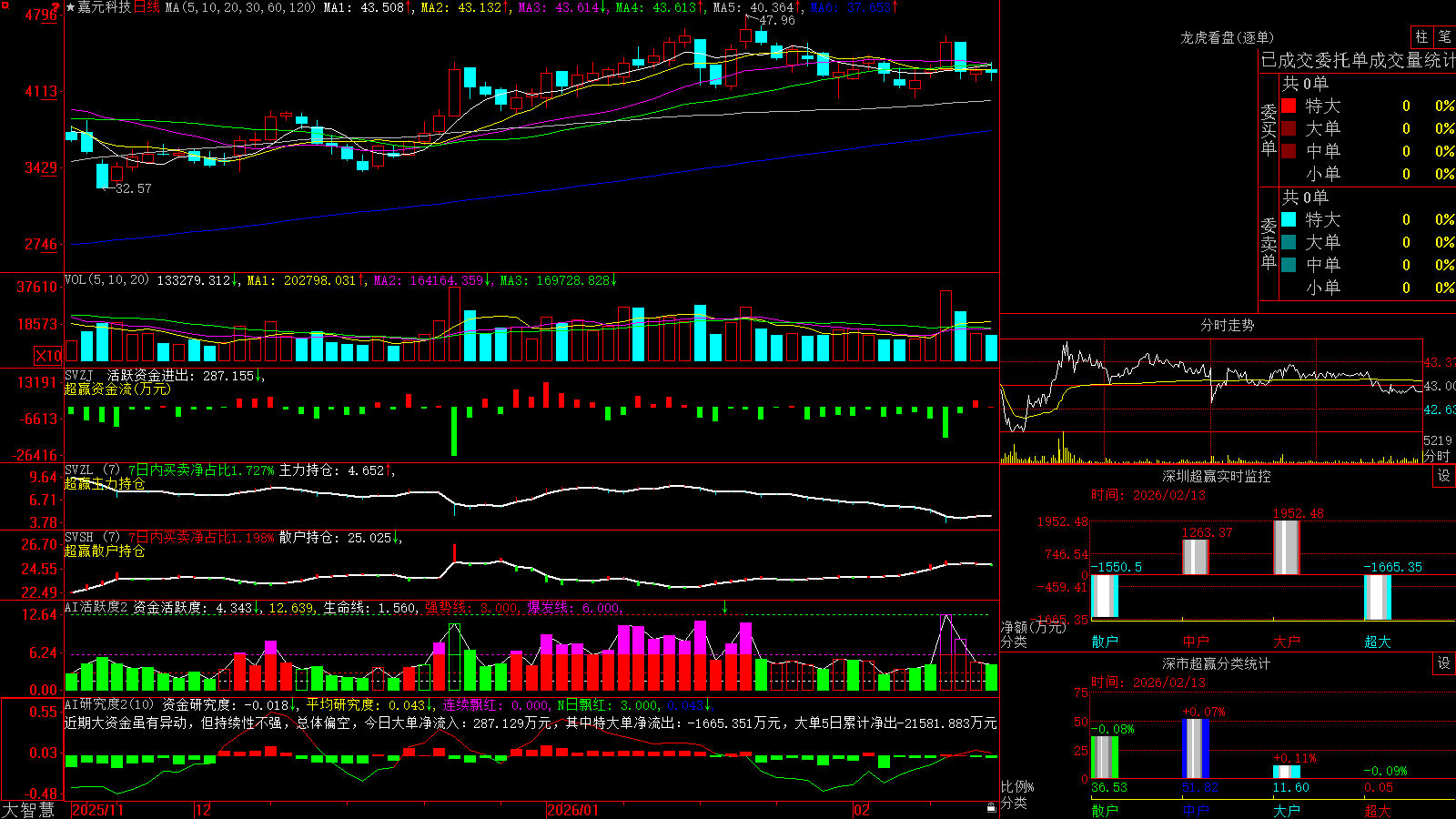Open the 日线 period selector

point(147,7)
